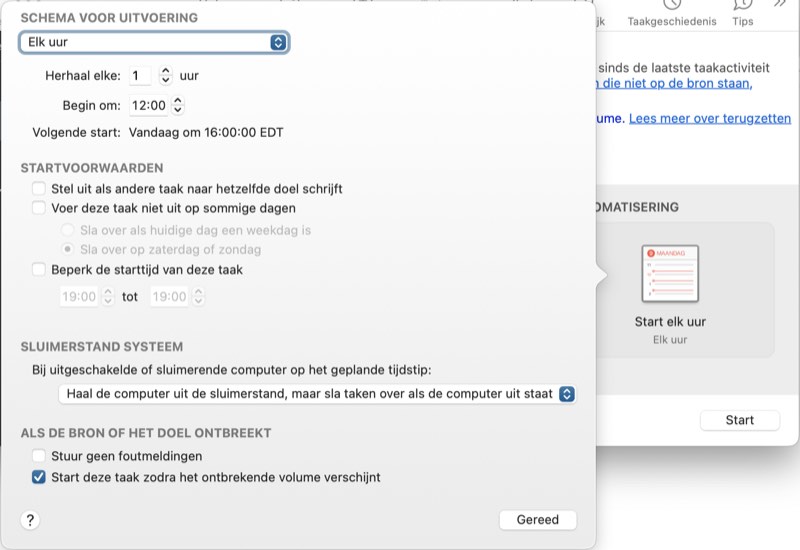The width and height of the screenshot is (800, 550).
Task: Select 'Sla over op zaterdag of zondag' radio
Action: tap(67, 249)
